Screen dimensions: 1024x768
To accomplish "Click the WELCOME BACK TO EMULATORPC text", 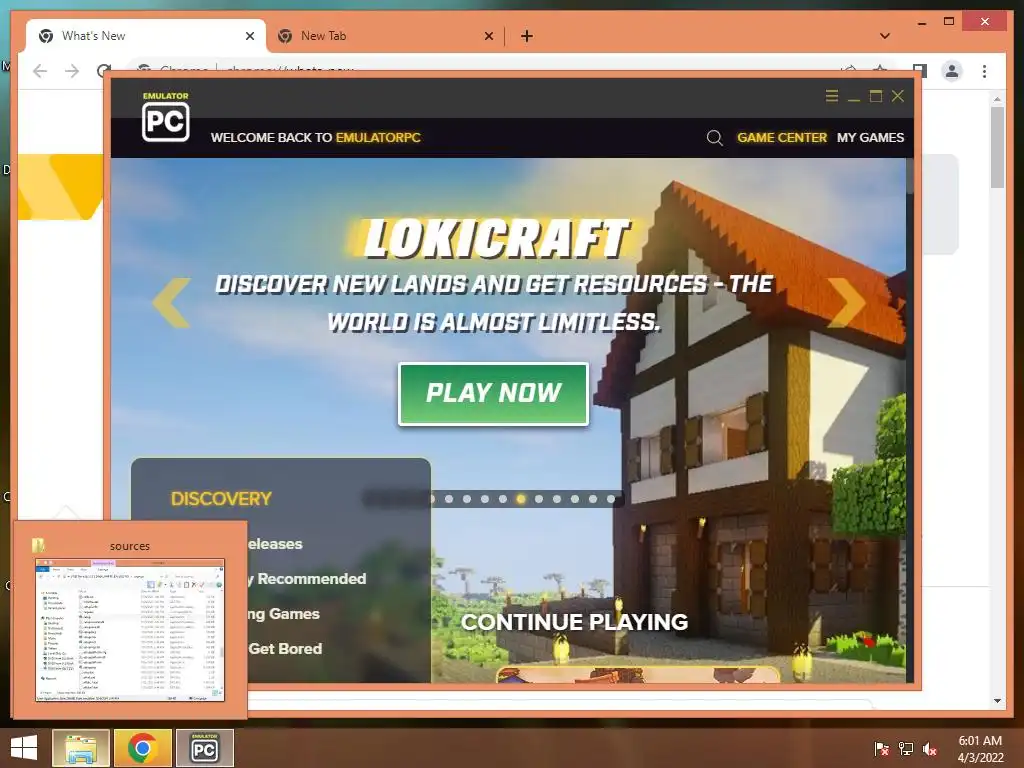I will click(315, 138).
